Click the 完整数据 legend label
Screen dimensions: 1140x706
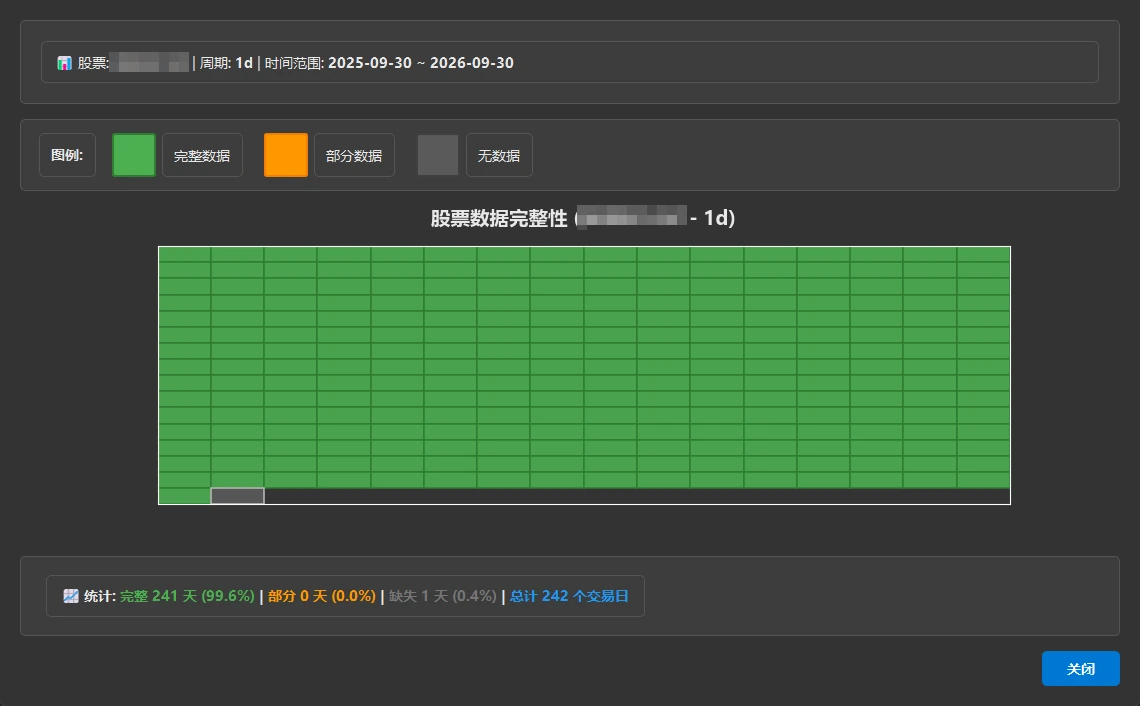pyautogui.click(x=202, y=155)
